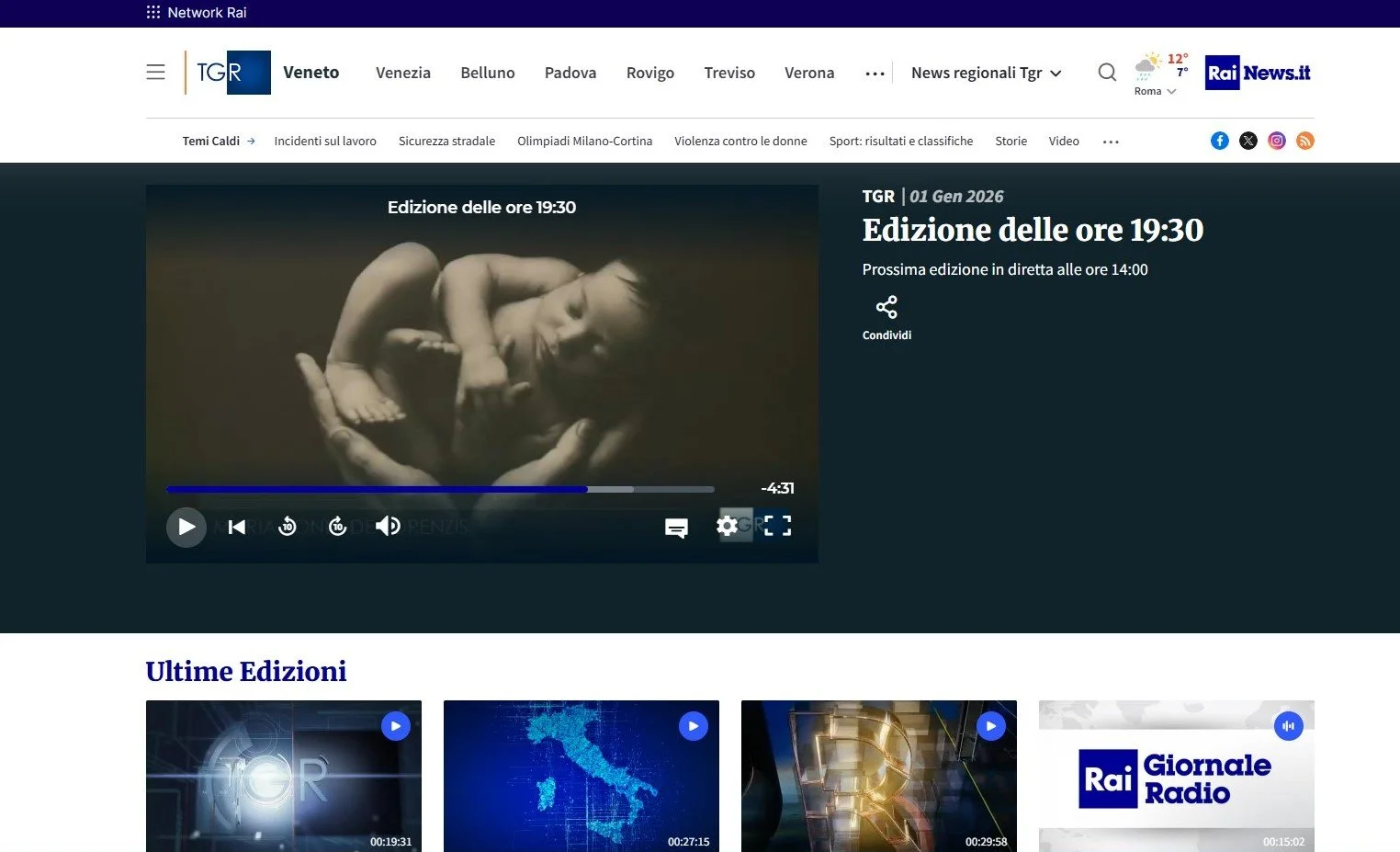Viewport: 1400px width, 852px height.
Task: Follow the Temi Caldi arrow
Action: [251, 141]
